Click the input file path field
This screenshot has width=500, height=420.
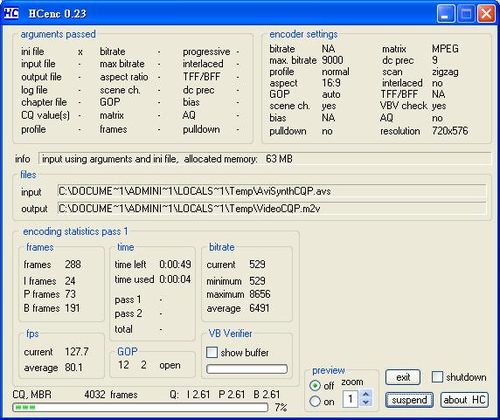point(271,191)
